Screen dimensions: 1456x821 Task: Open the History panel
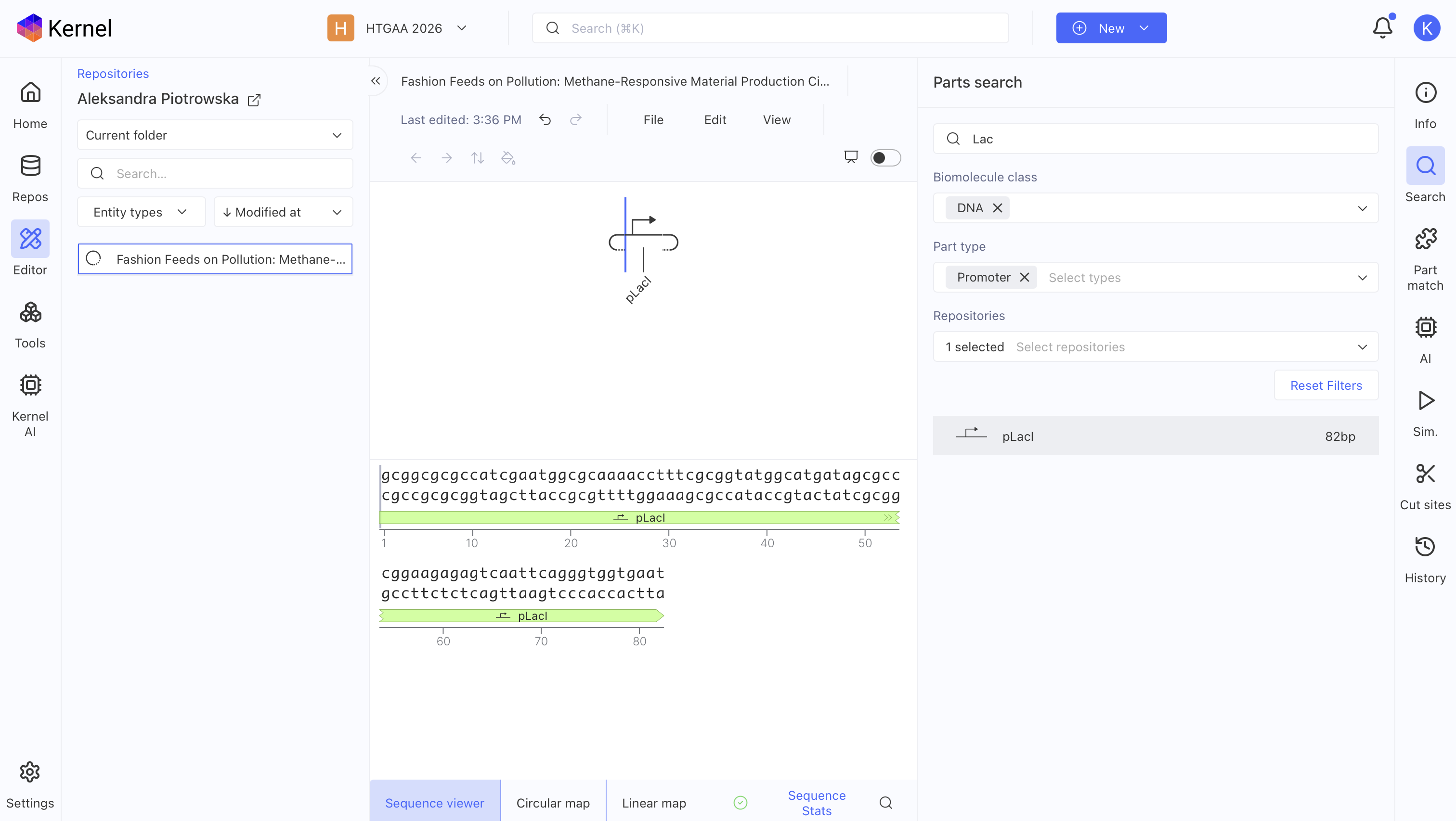pos(1426,560)
